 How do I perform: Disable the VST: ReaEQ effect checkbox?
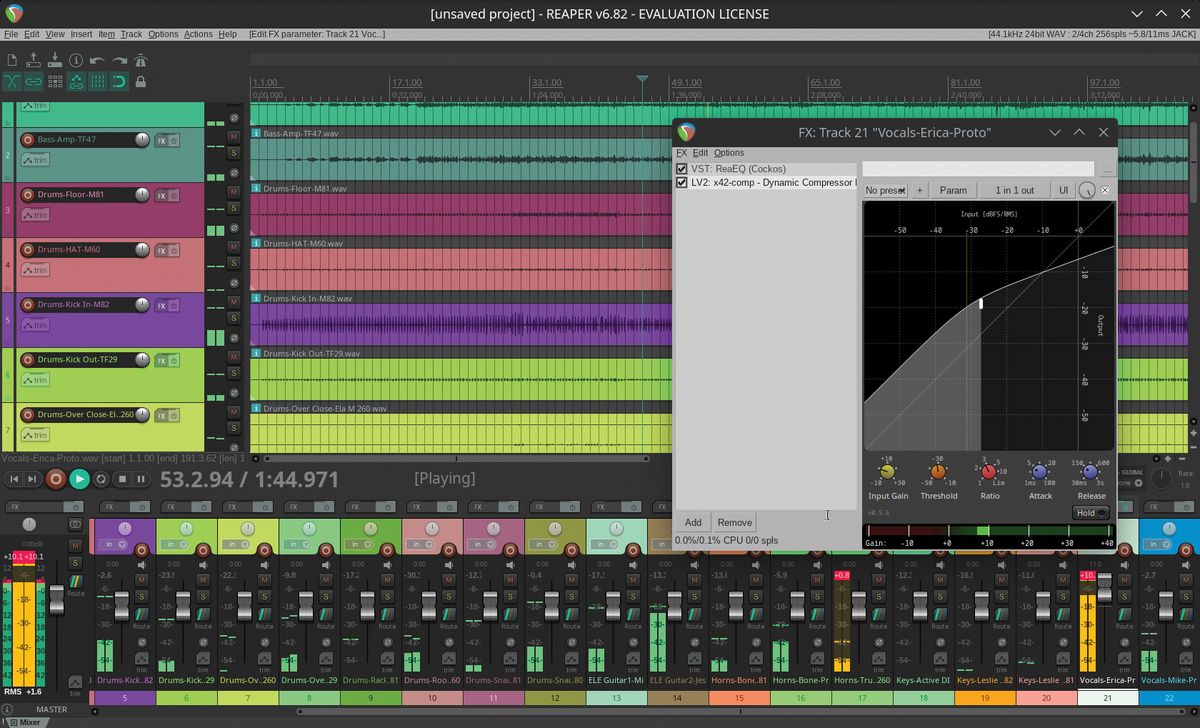pos(683,169)
